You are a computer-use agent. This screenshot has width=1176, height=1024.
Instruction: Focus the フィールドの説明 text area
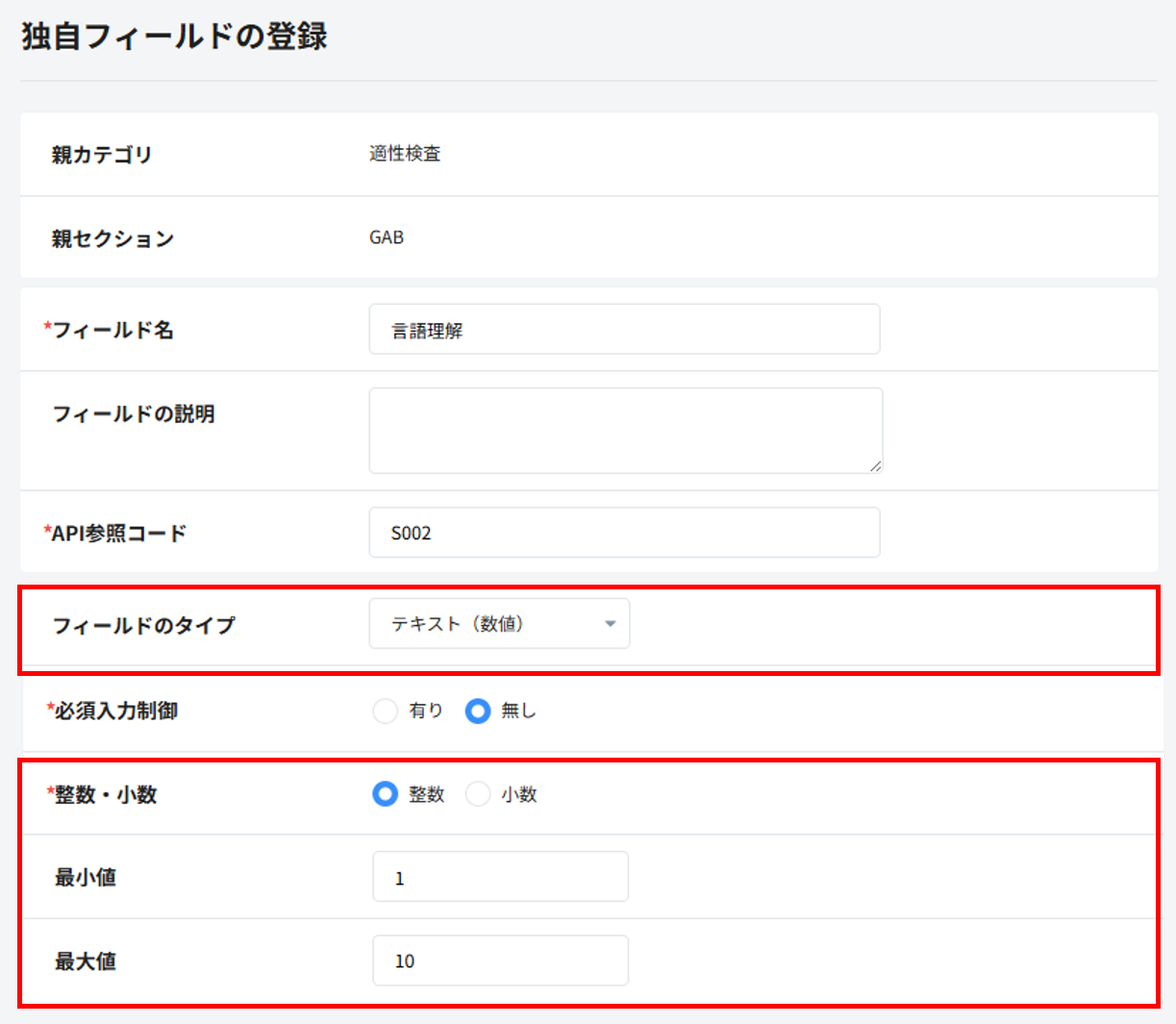click(x=623, y=430)
